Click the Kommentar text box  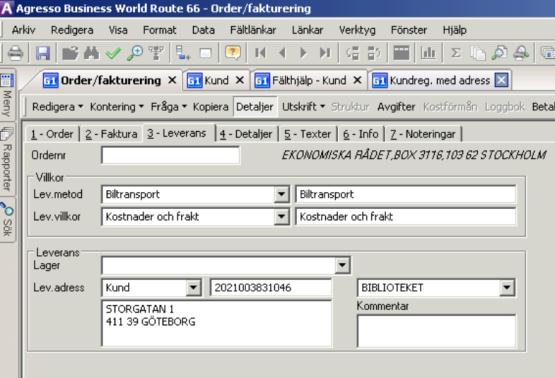436,331
